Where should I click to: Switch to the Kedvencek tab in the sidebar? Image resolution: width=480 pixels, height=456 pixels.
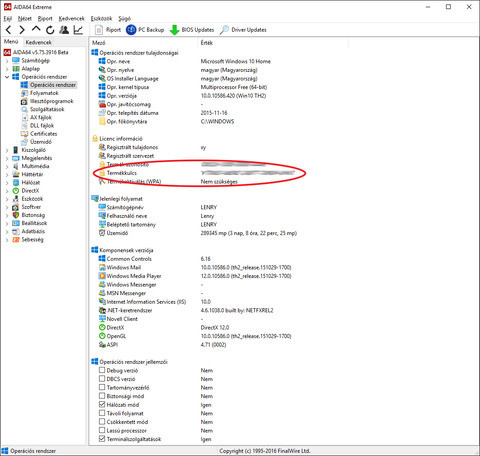click(x=39, y=42)
